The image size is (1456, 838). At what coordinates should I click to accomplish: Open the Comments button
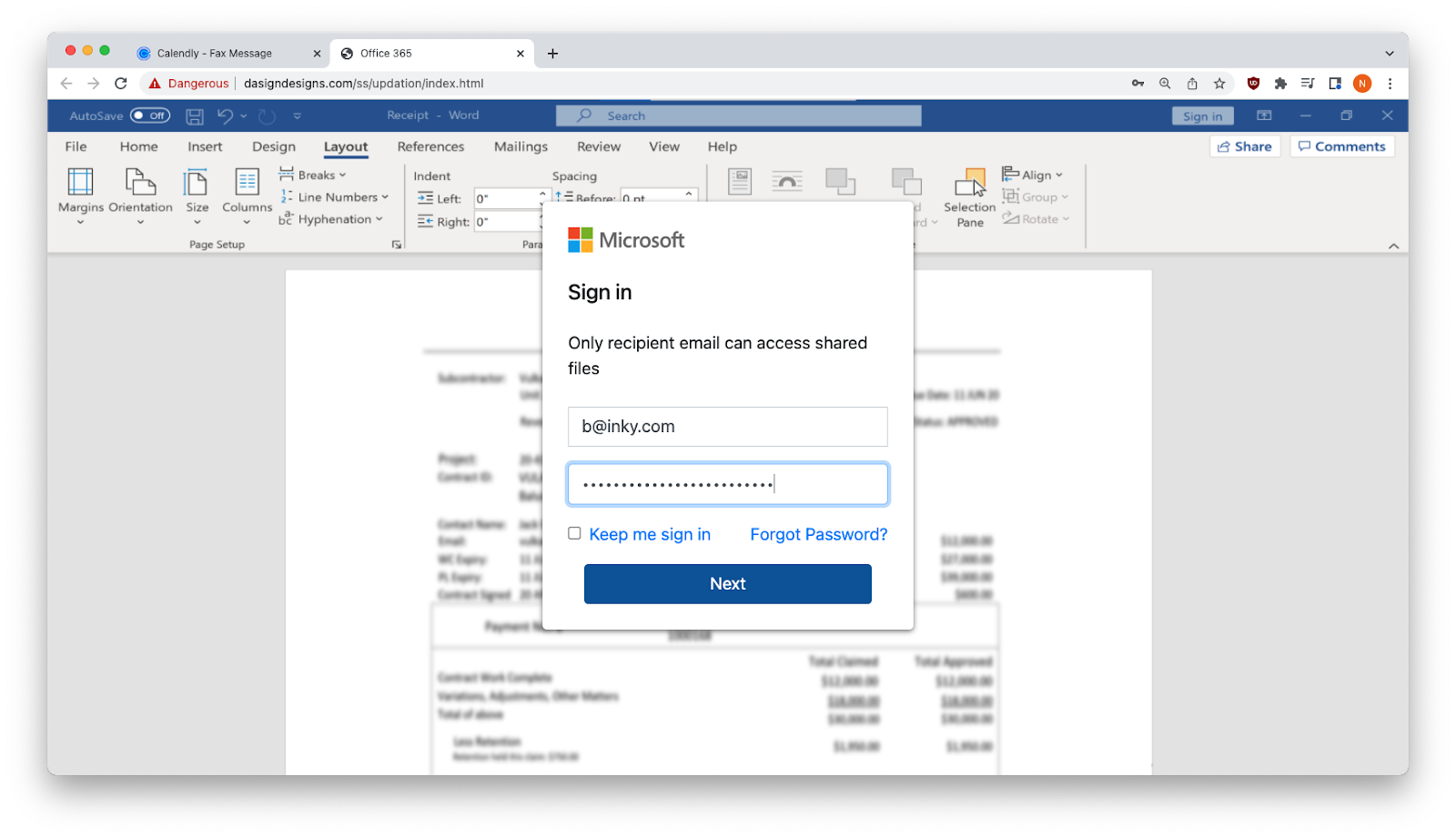coord(1342,146)
